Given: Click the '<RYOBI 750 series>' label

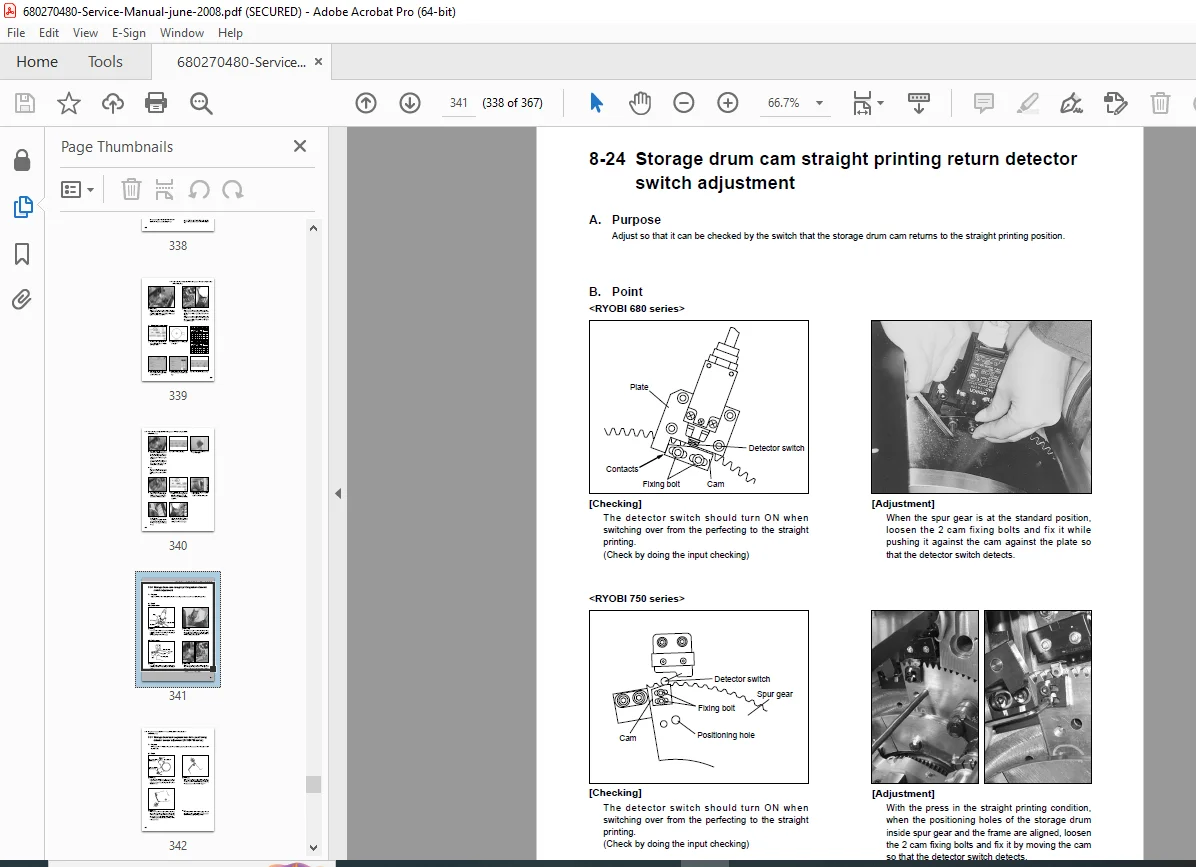Looking at the screenshot, I should pyautogui.click(x=636, y=599).
